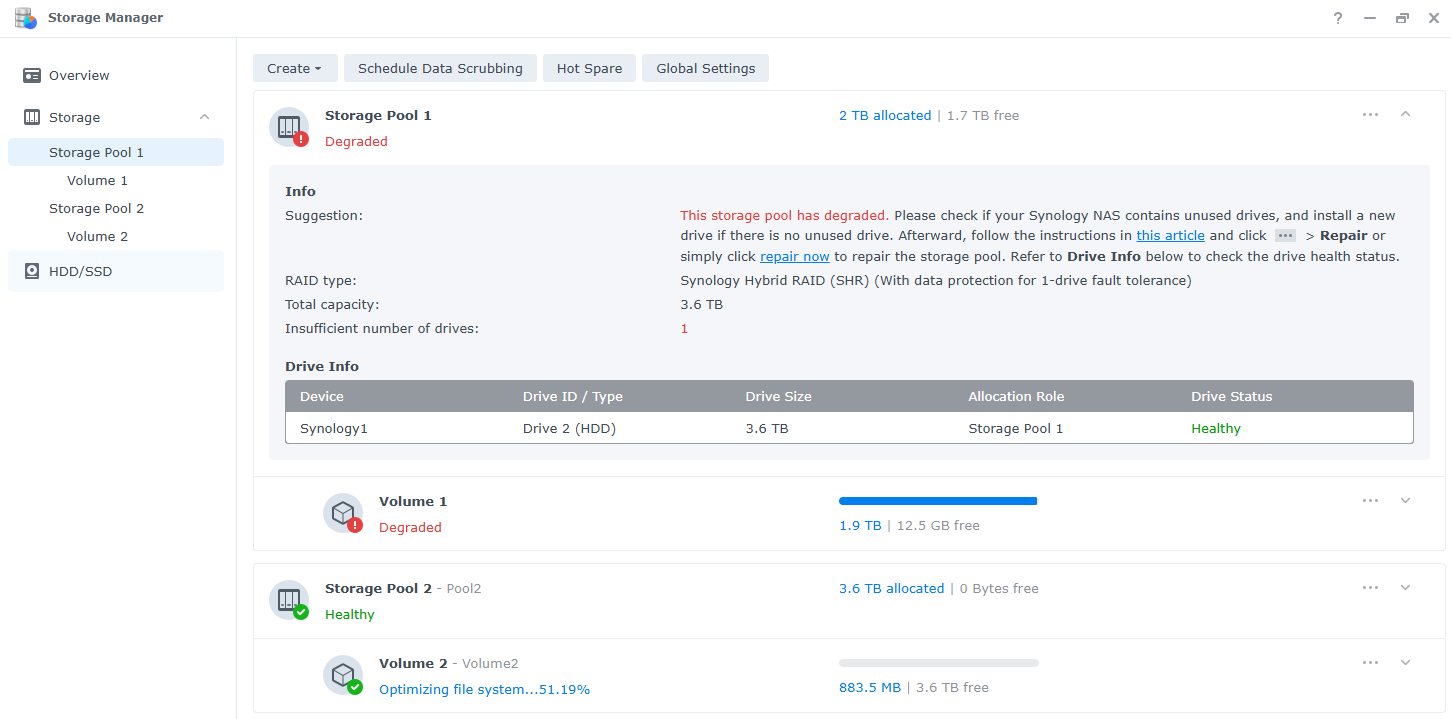
Task: Expand the Storage Pool 2 details chevron
Action: (1405, 587)
